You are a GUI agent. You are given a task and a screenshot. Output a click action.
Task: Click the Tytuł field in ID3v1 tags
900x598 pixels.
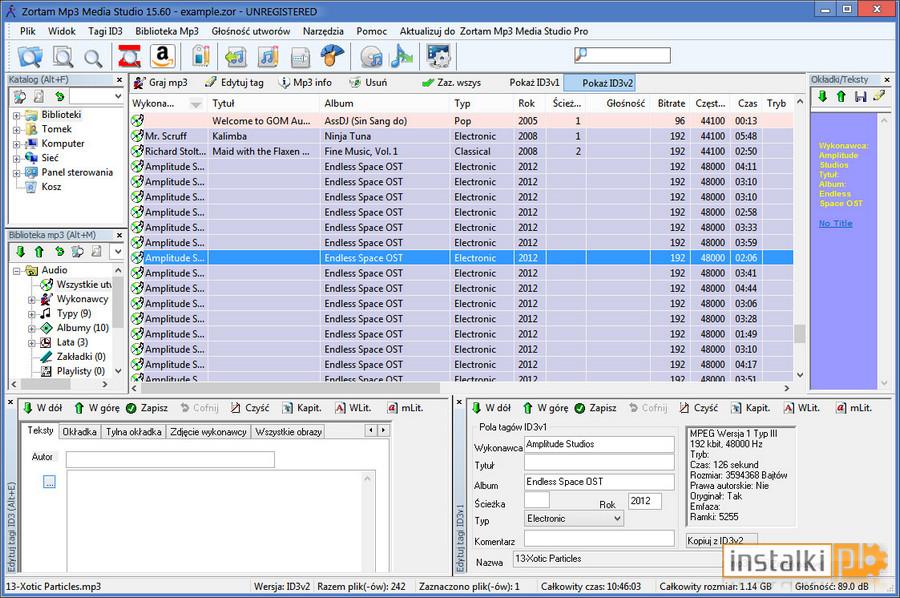pos(599,463)
